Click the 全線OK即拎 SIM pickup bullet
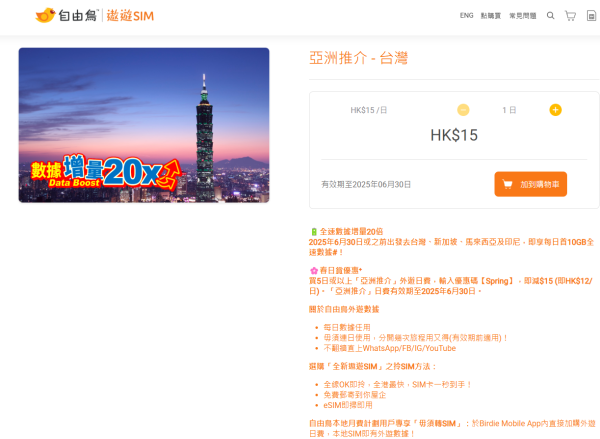 (x=397, y=385)
